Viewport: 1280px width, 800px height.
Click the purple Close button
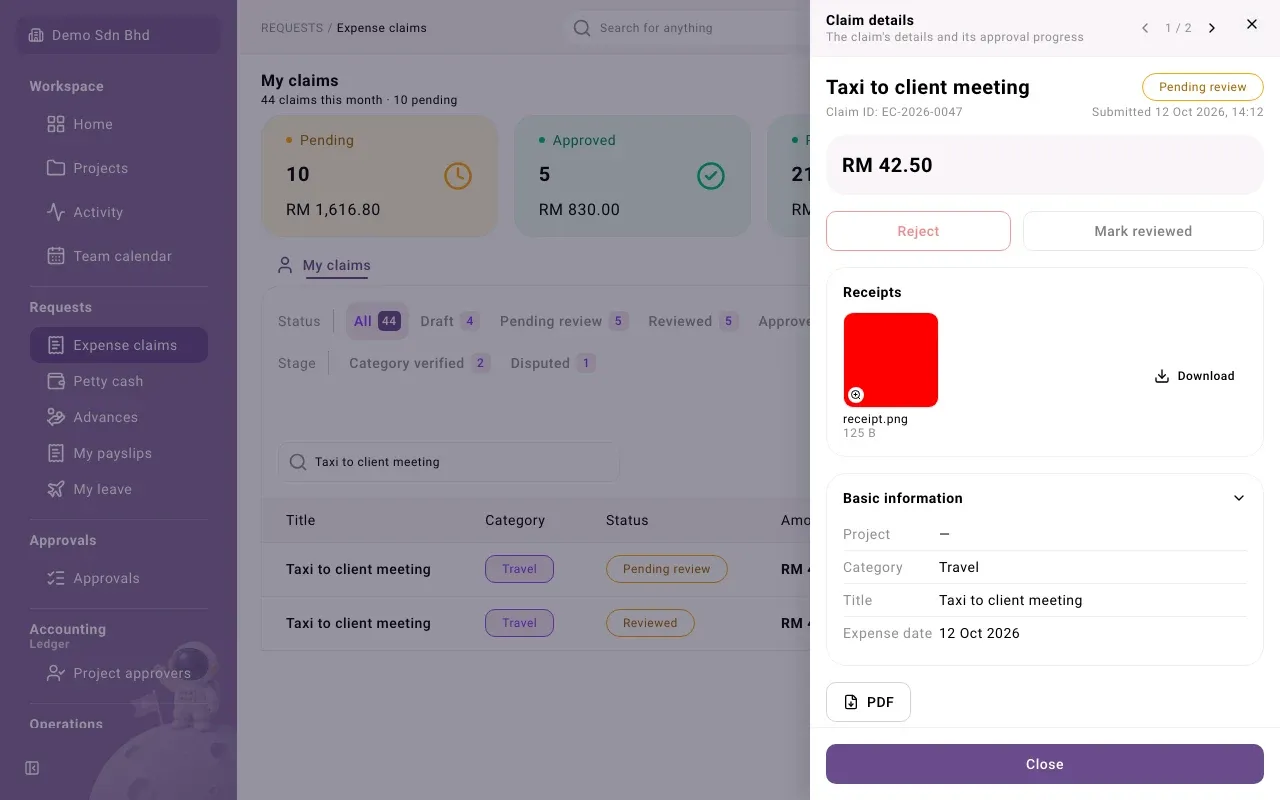point(1045,764)
